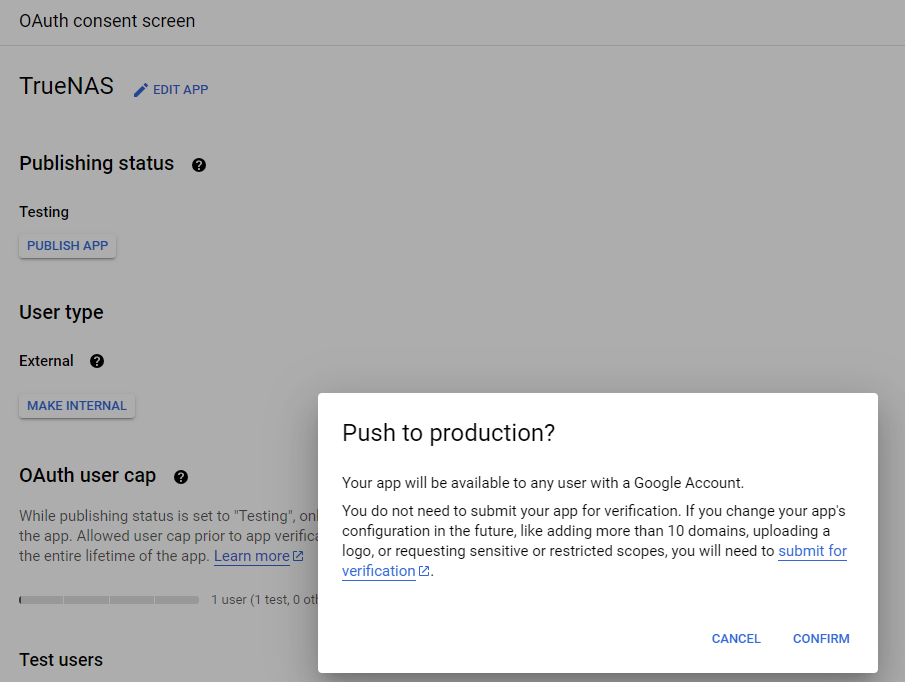Click the MAKE INTERNAL button
Screen dimensions: 905x682
click(77, 406)
